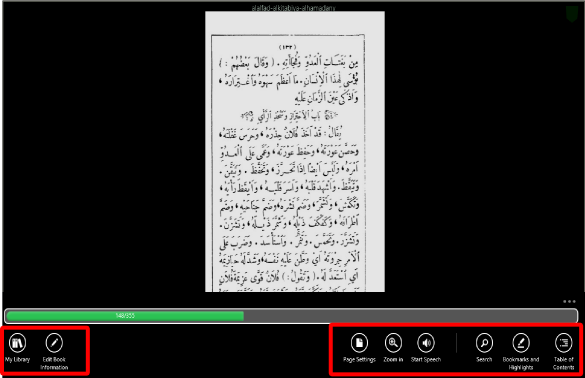Screen dimensions: 585x378
Task: Open the three-dots more options menu
Action: point(569,302)
